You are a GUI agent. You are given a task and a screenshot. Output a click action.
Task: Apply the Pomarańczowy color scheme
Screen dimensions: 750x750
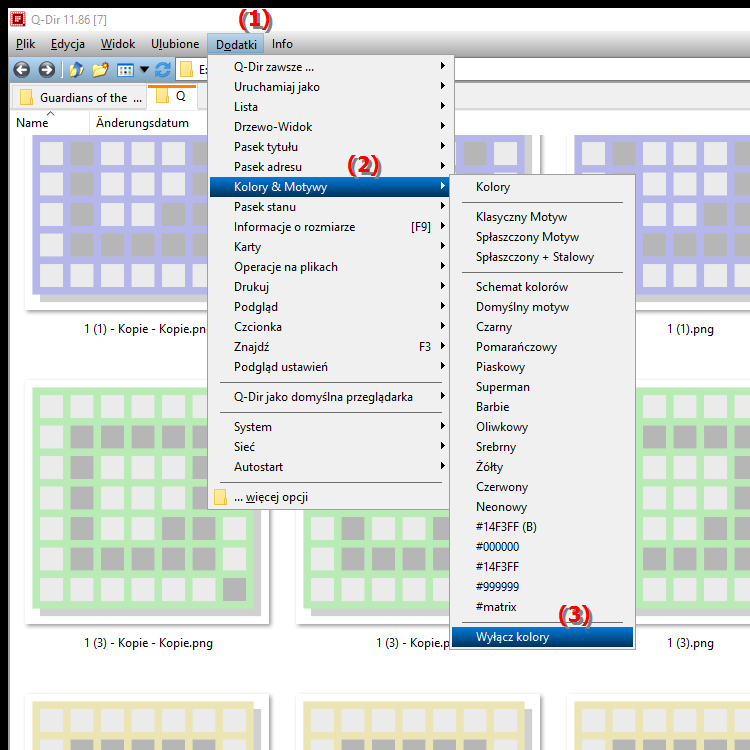tap(542, 347)
